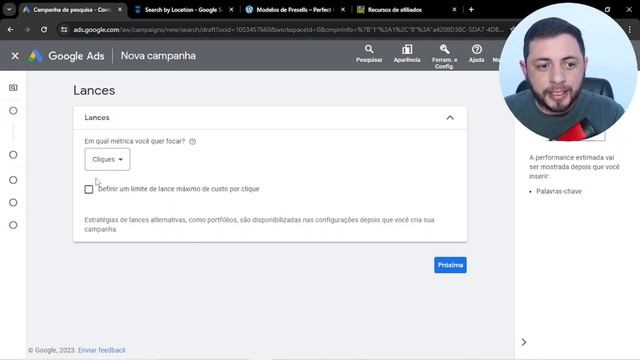The image size is (640, 360).
Task: Select the fourth step circle in the left stepper
Action: click(13, 202)
